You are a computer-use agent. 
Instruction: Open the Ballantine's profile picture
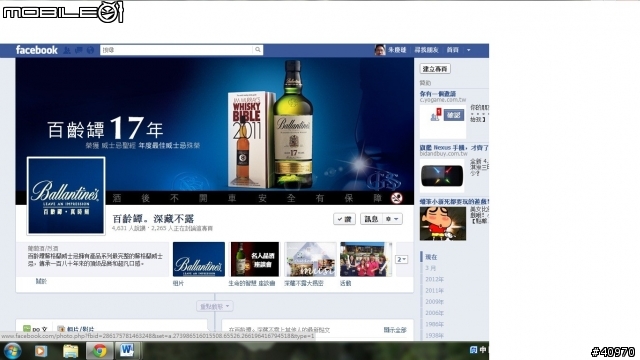pos(66,196)
